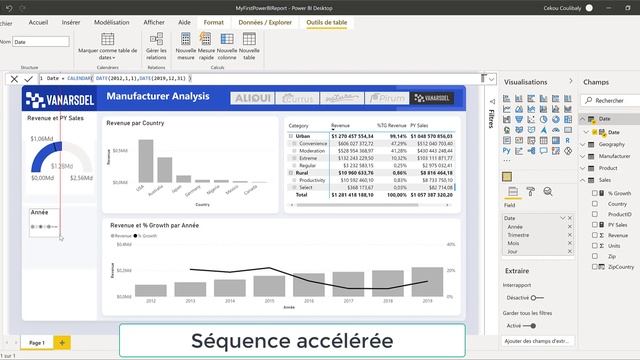Click the ALIQUI manufacturer button

tap(252, 98)
